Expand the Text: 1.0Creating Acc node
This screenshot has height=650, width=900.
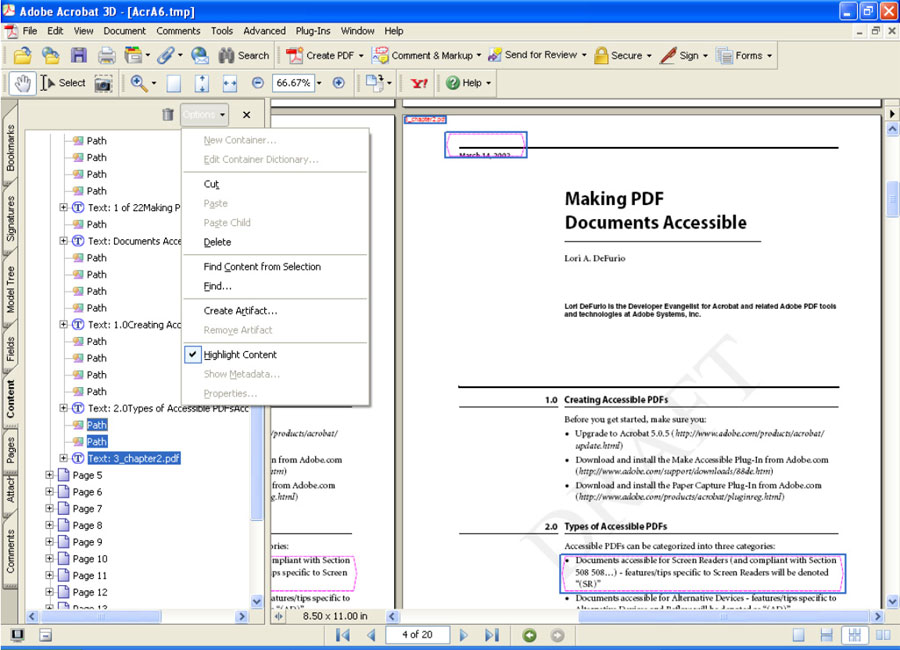[x=63, y=324]
